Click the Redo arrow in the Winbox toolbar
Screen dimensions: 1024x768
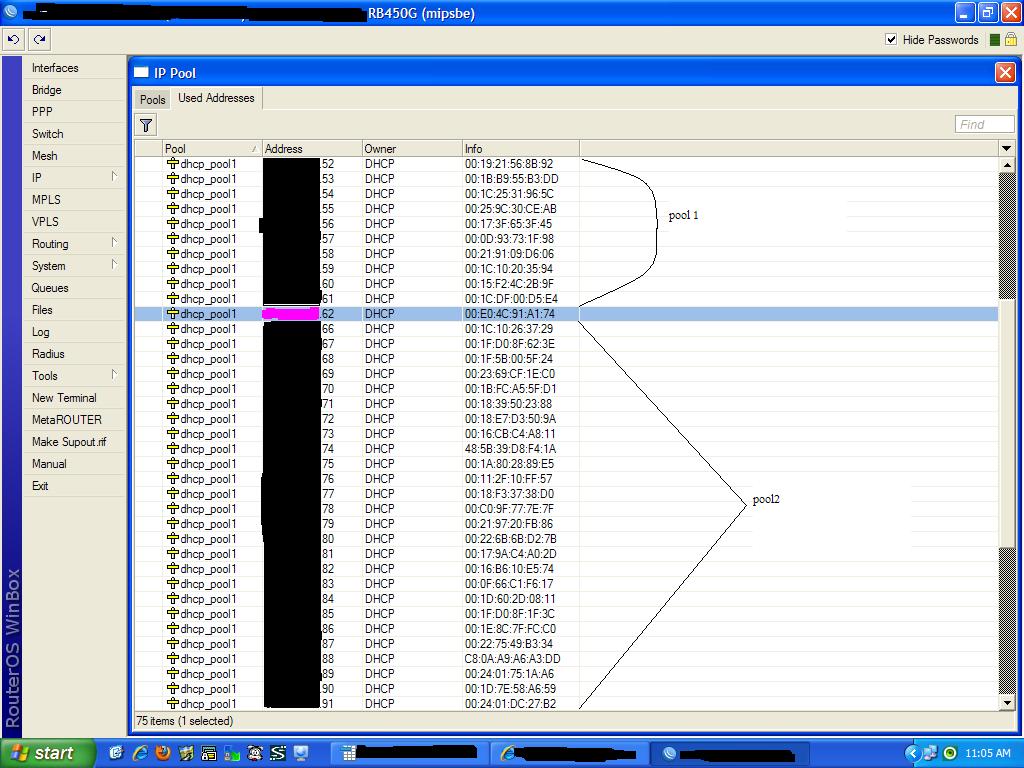[x=38, y=39]
